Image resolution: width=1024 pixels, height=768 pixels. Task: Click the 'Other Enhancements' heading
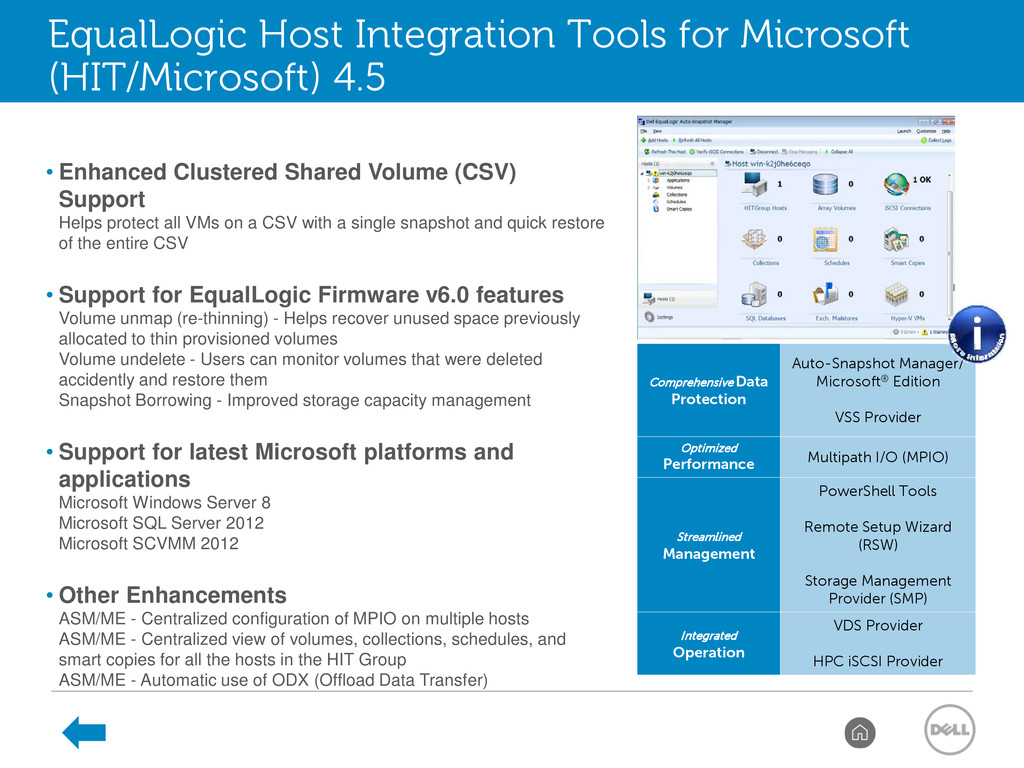[x=172, y=595]
